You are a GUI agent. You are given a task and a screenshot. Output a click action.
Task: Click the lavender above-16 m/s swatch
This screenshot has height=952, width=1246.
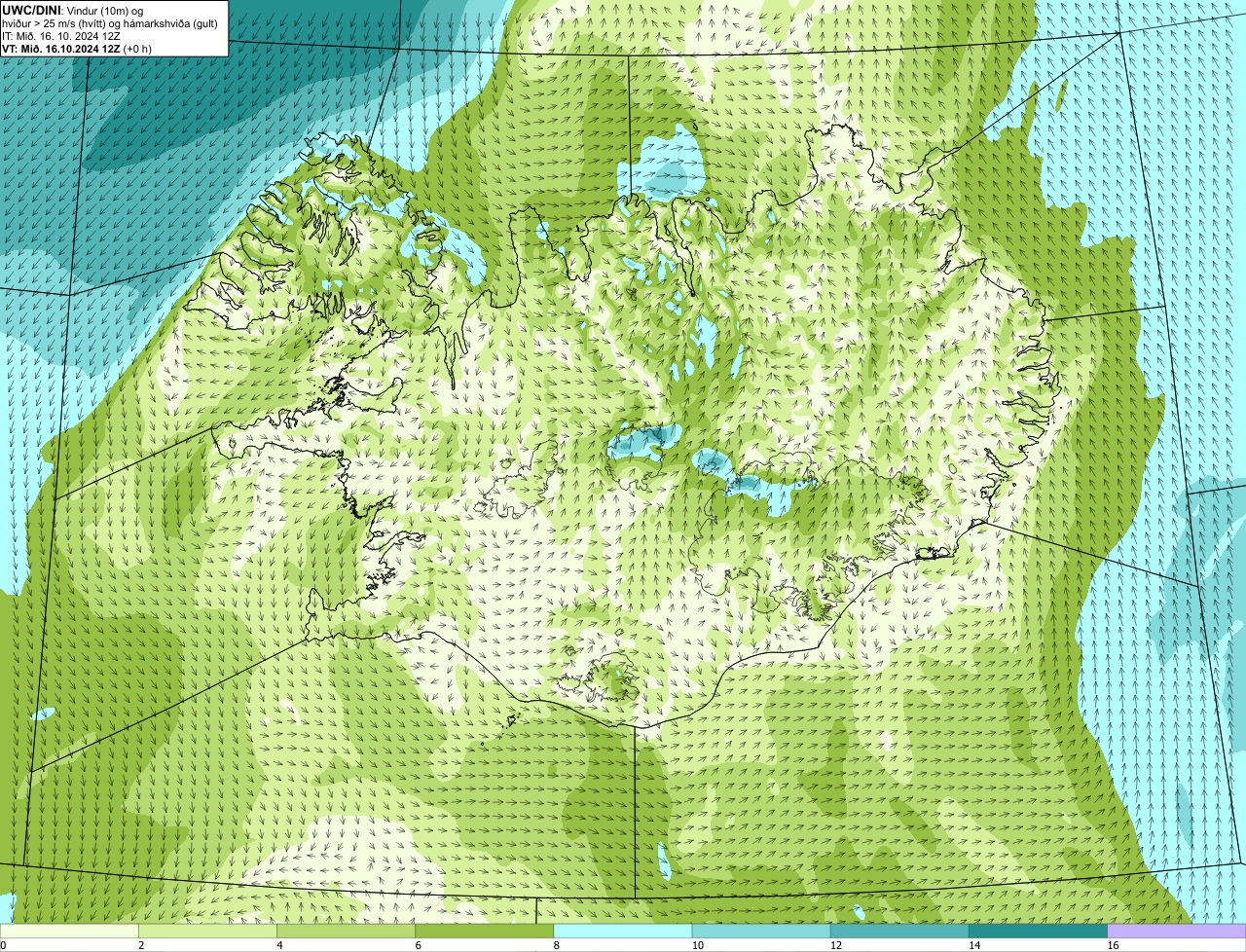click(x=1177, y=932)
